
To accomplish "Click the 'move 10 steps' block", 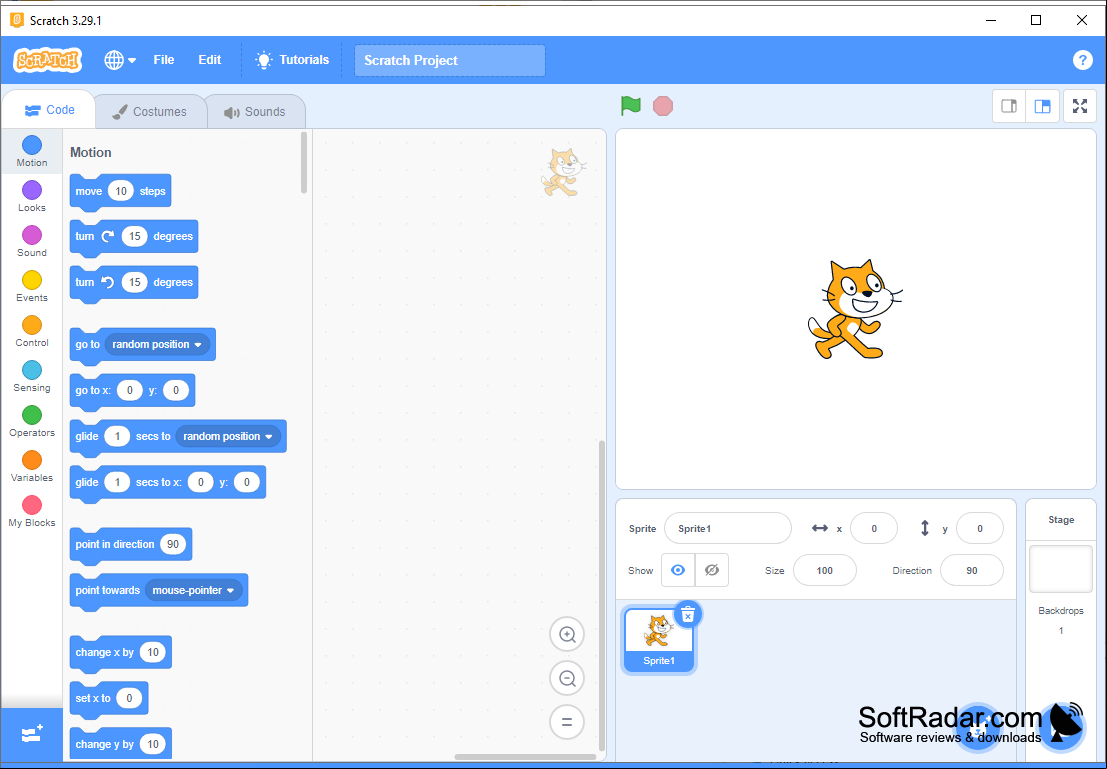I will pos(120,191).
